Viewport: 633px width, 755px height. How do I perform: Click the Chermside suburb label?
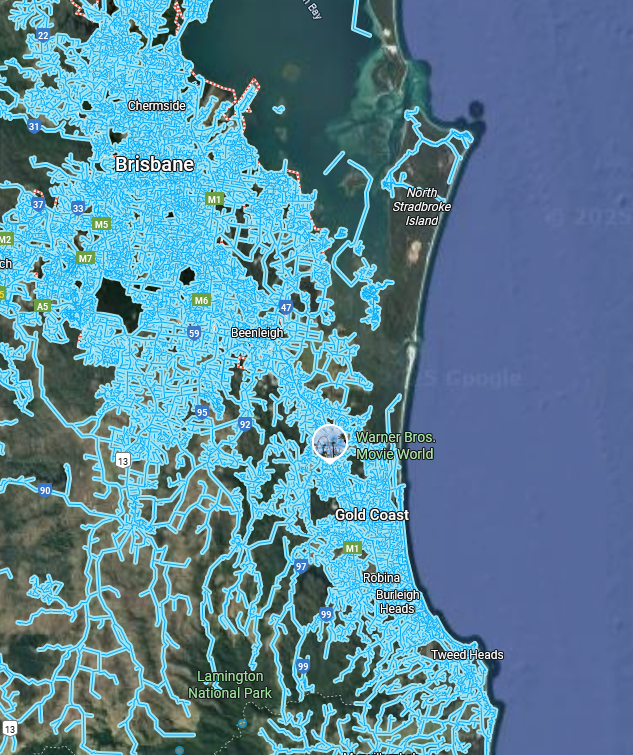(x=157, y=105)
